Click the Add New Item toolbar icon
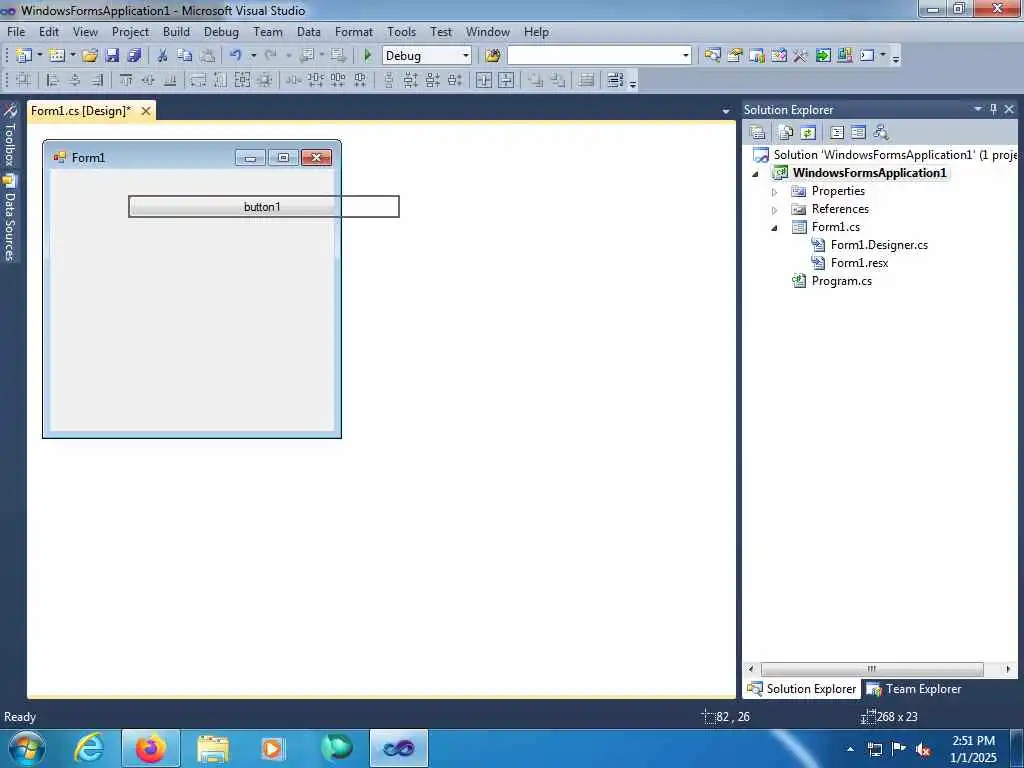This screenshot has height=768, width=1024. point(57,56)
